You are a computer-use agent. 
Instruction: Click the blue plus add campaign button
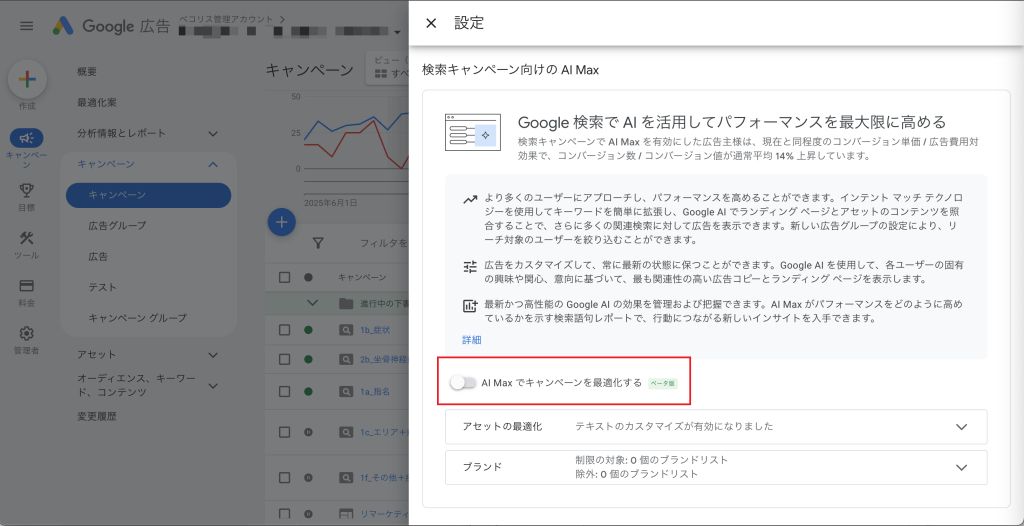(x=281, y=222)
